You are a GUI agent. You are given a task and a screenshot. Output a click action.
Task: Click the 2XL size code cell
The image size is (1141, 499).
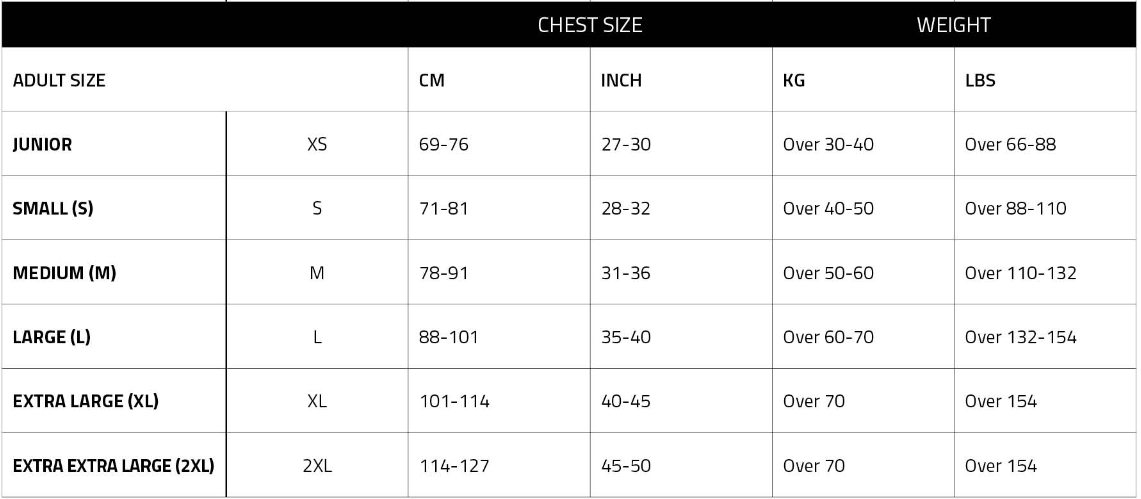tap(317, 466)
